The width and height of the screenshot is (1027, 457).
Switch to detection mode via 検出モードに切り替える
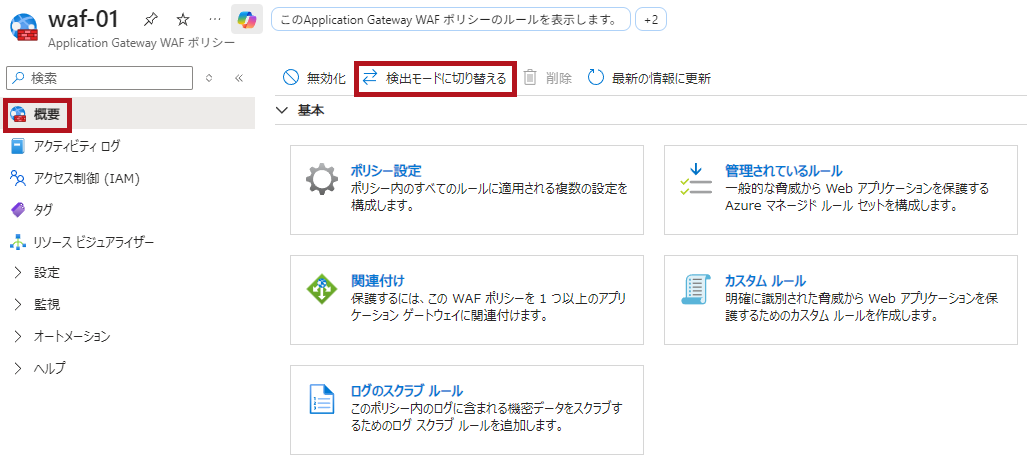[x=435, y=78]
